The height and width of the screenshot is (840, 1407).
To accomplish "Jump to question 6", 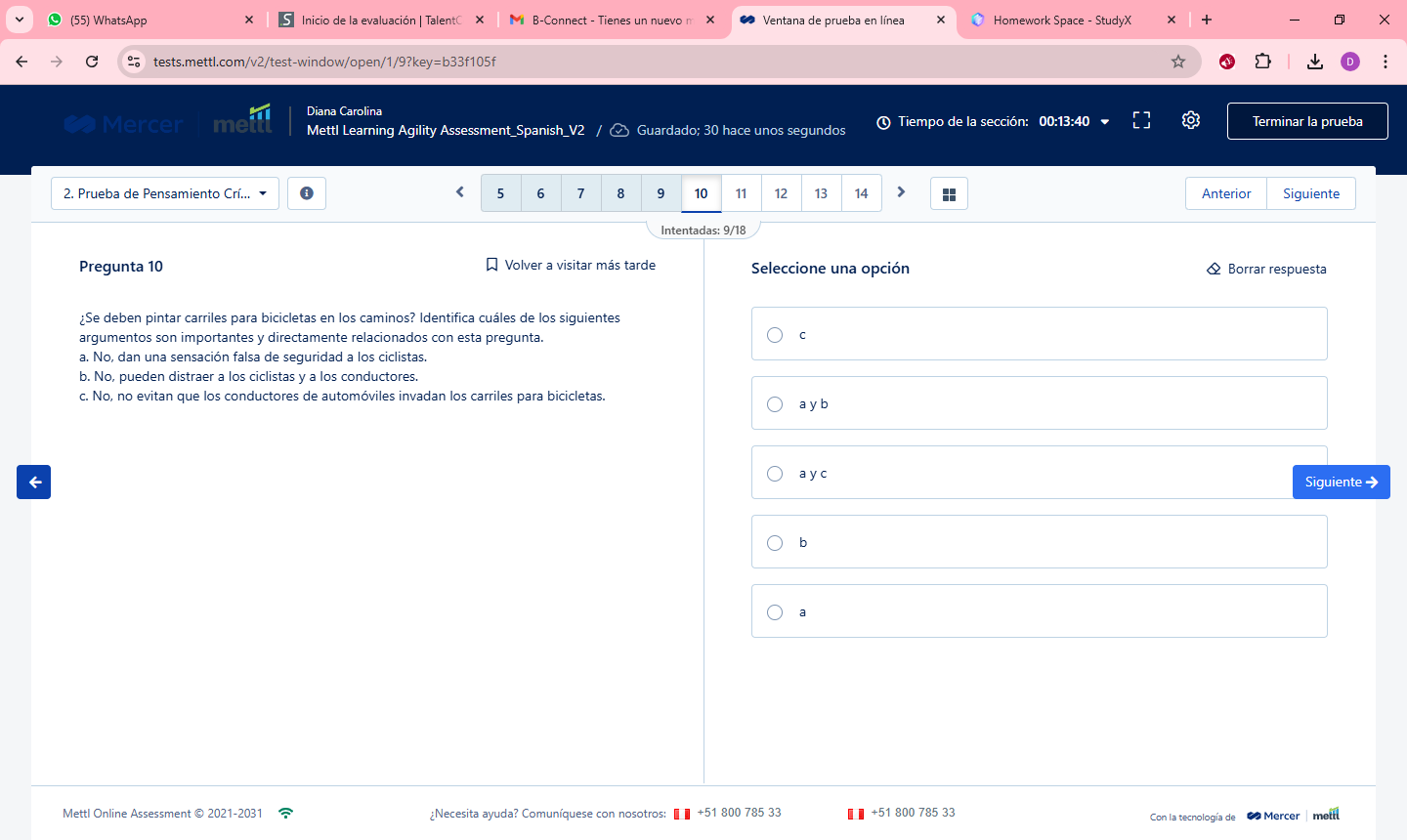I will click(540, 193).
